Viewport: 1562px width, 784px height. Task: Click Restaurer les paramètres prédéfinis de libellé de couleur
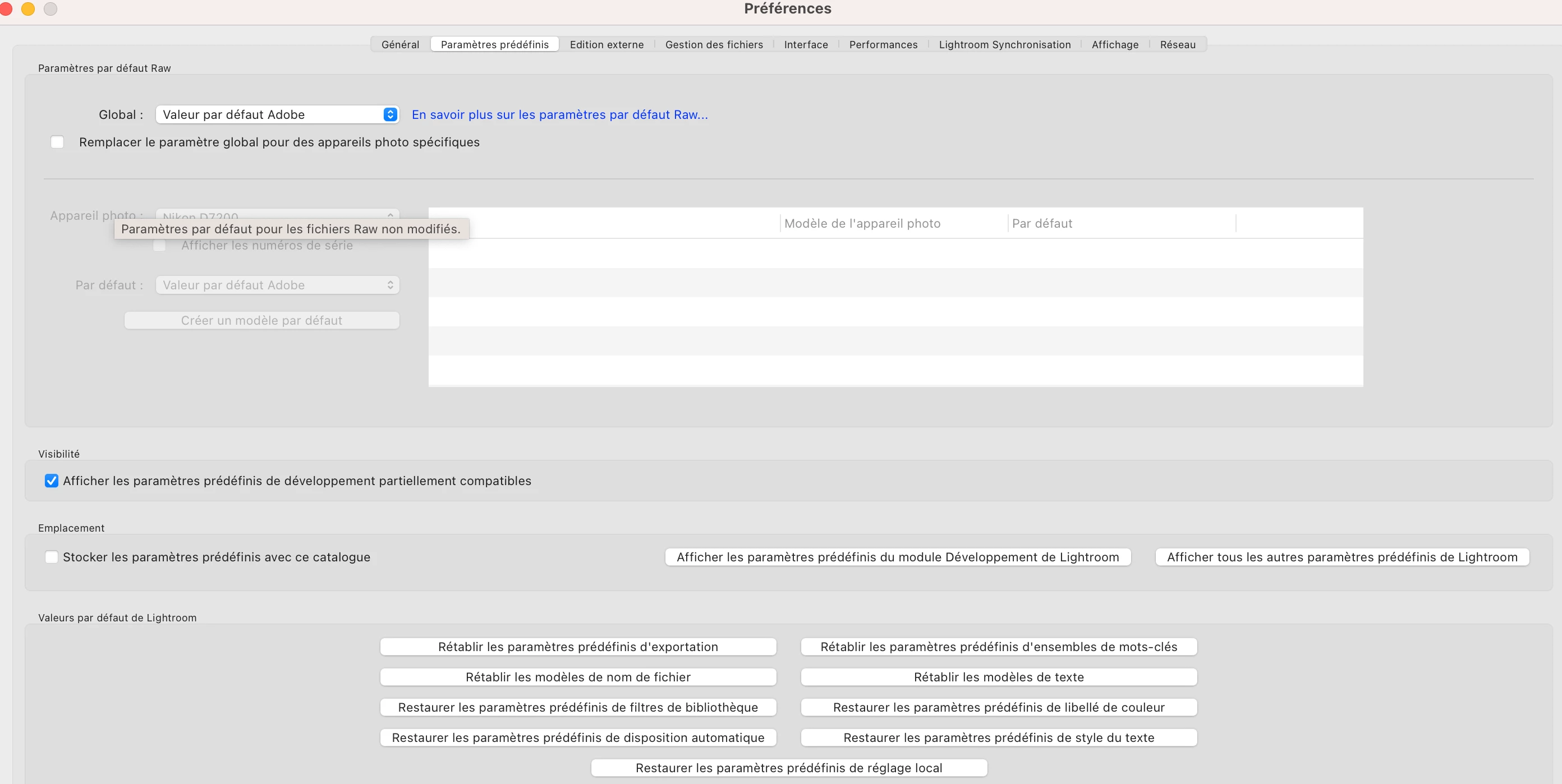(999, 707)
